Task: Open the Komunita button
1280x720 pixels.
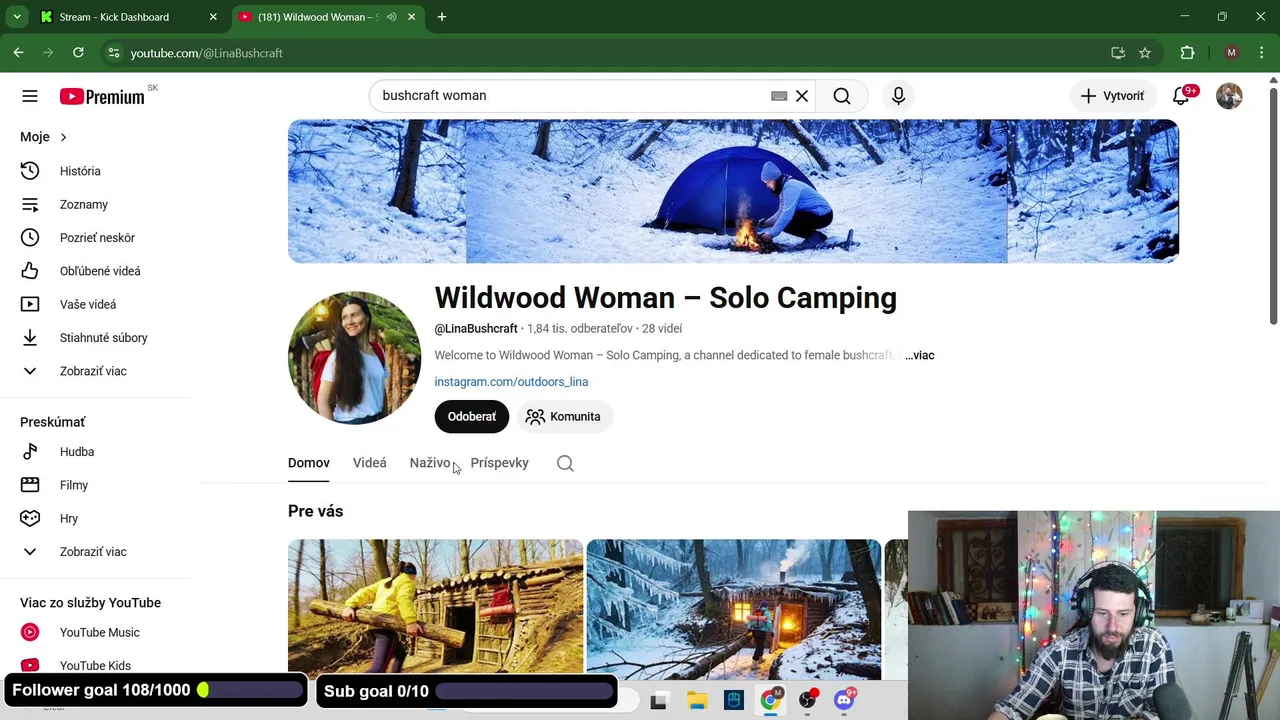Action: pos(564,417)
